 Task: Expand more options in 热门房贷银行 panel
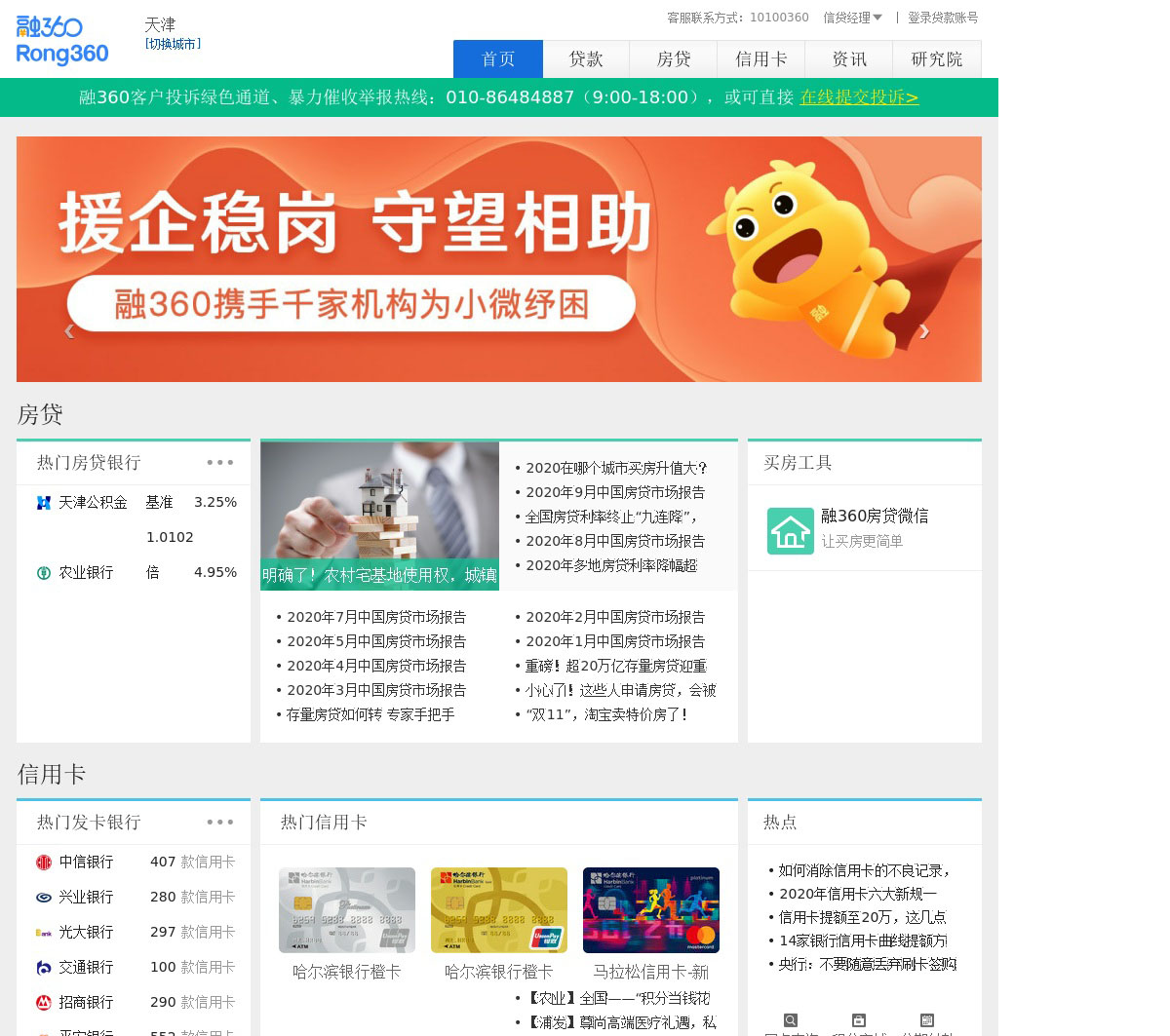219,463
